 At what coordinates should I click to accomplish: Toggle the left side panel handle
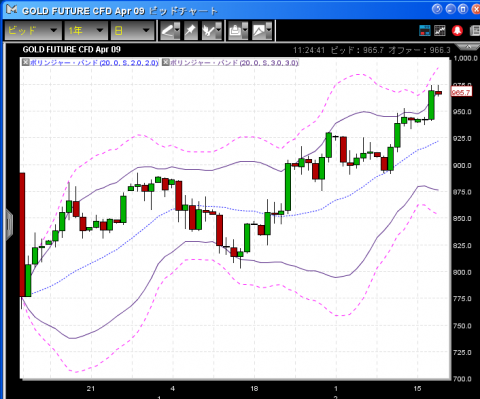(9, 225)
